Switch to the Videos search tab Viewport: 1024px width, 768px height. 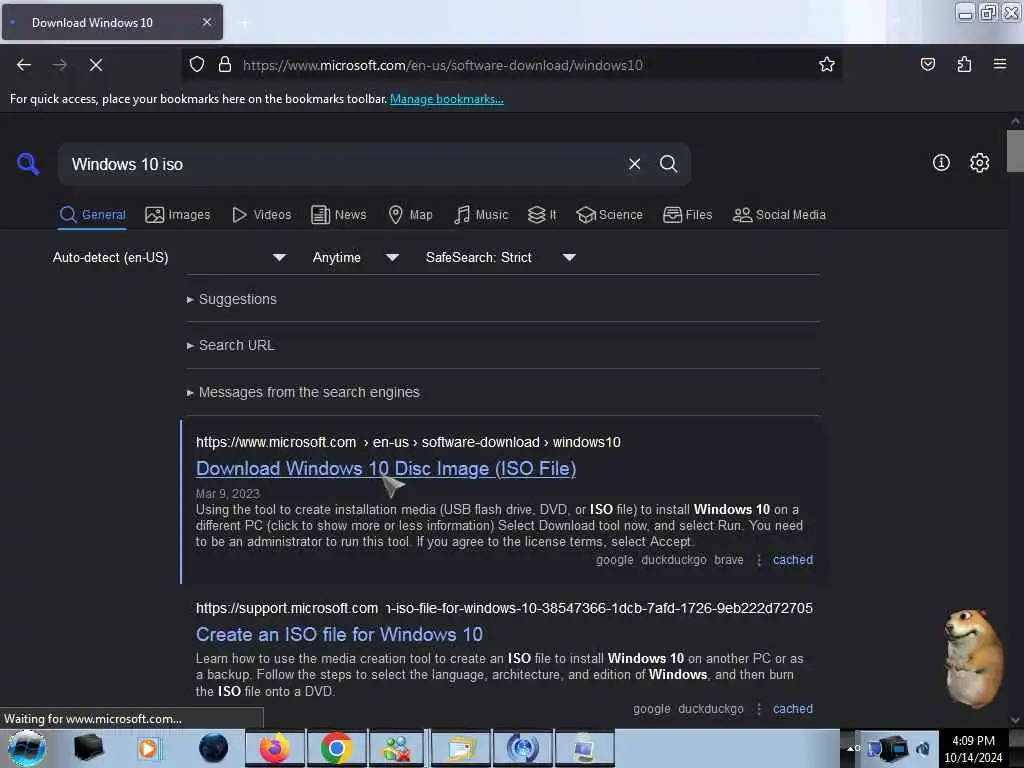coord(261,215)
